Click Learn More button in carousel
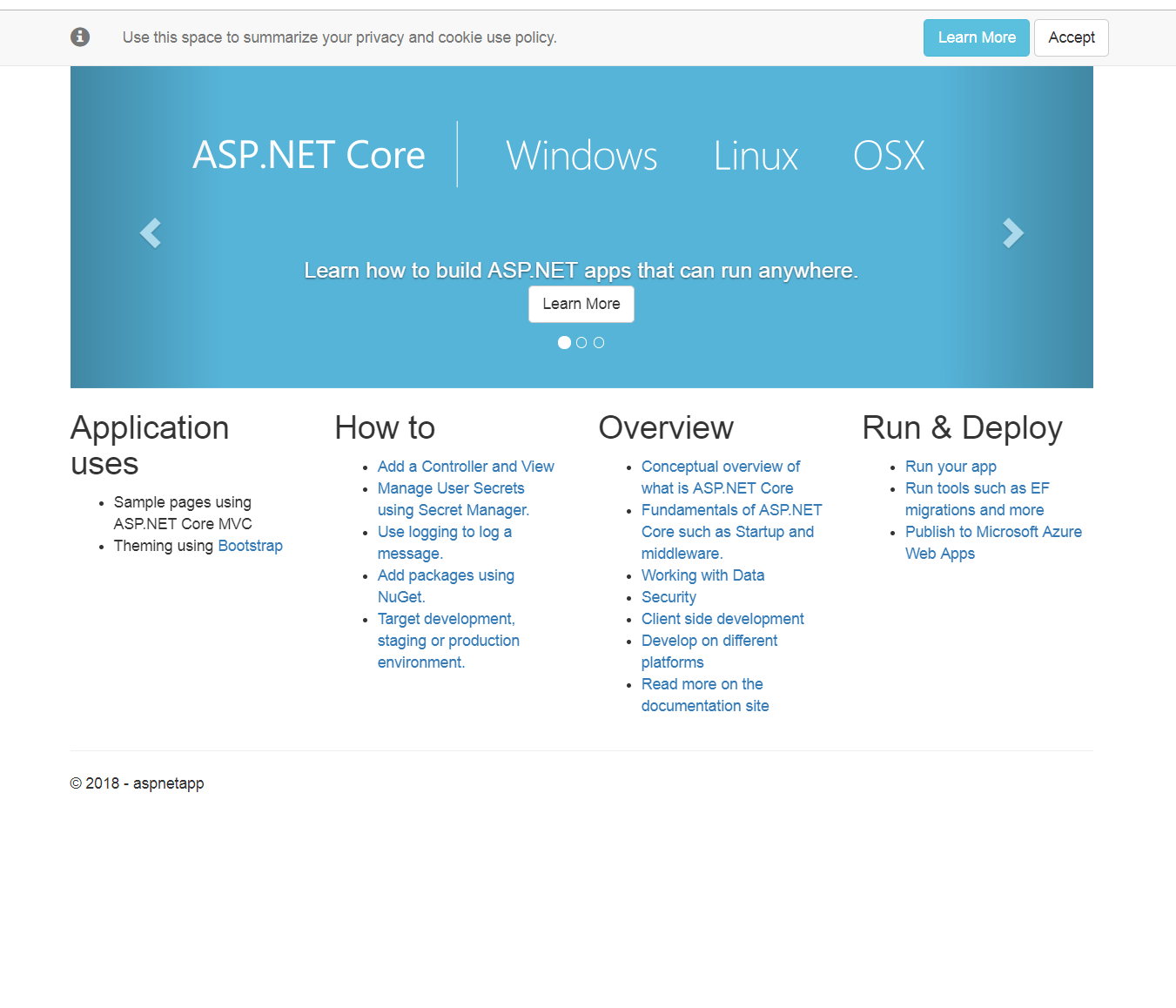This screenshot has height=1008, width=1176. pos(581,304)
